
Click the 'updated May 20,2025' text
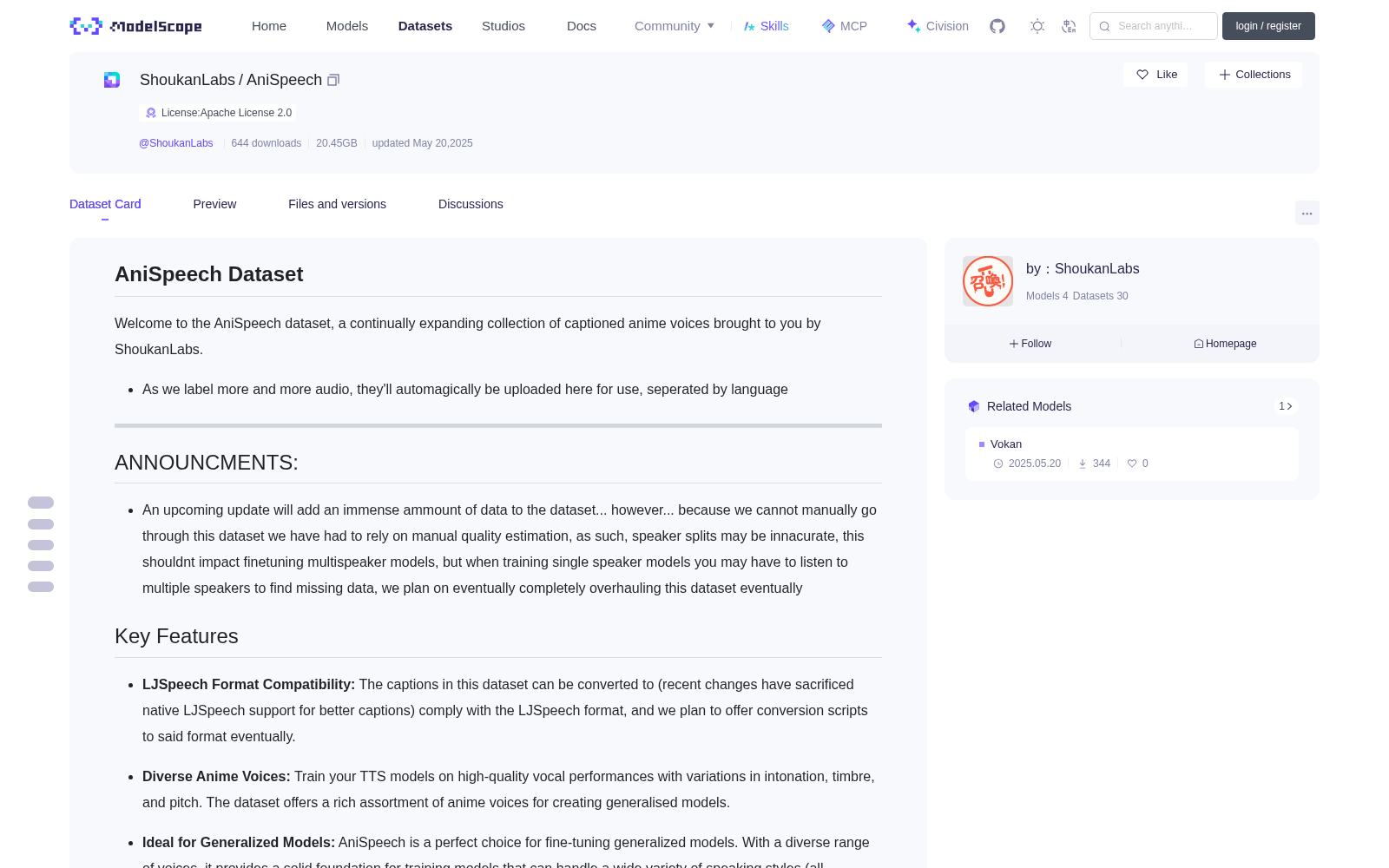coord(423,143)
